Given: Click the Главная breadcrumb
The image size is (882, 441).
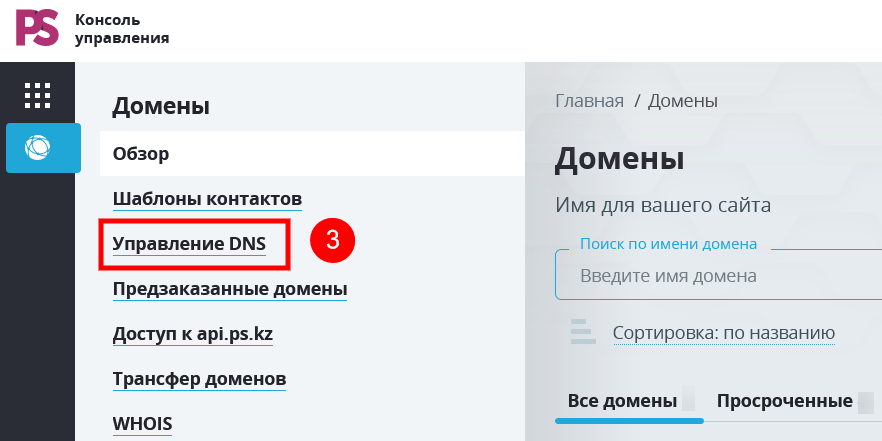Looking at the screenshot, I should (590, 101).
